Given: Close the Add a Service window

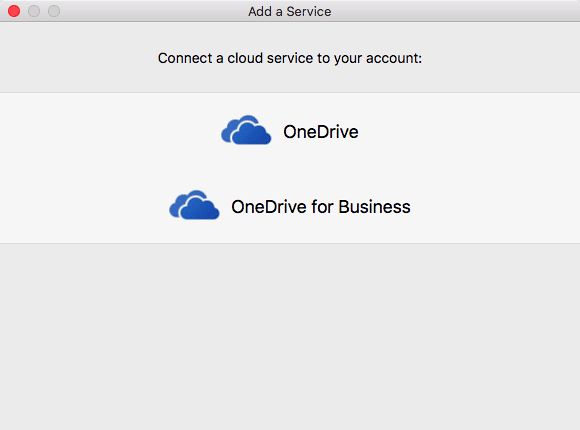Looking at the screenshot, I should [14, 11].
